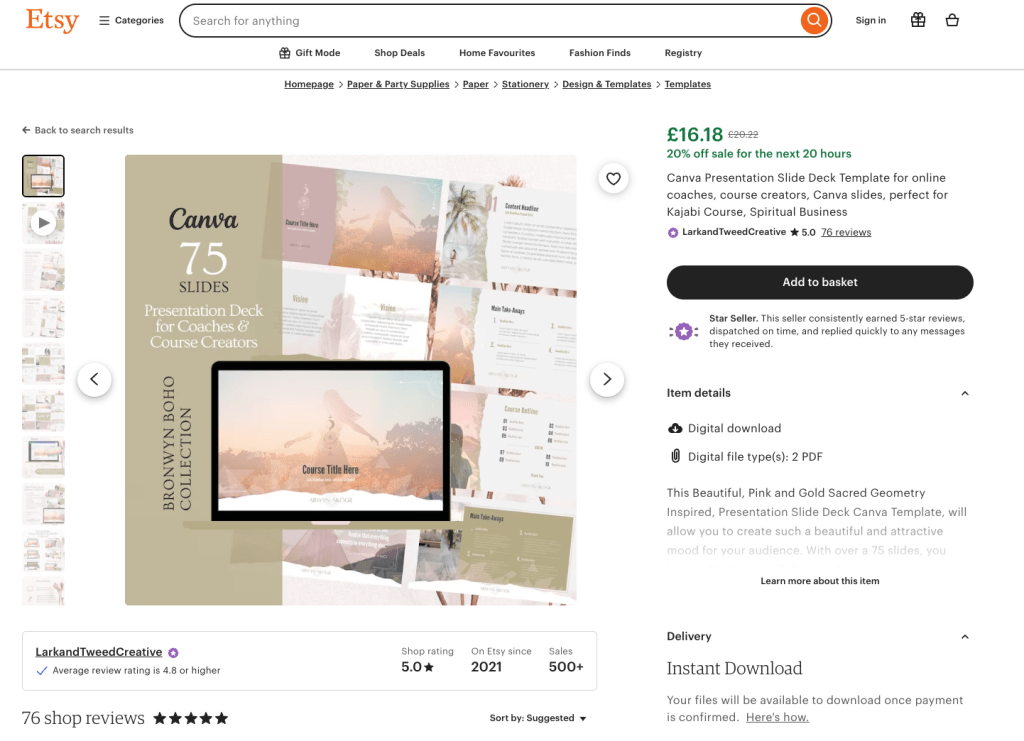
Task: Follow the Paper breadcrumb link
Action: (475, 84)
